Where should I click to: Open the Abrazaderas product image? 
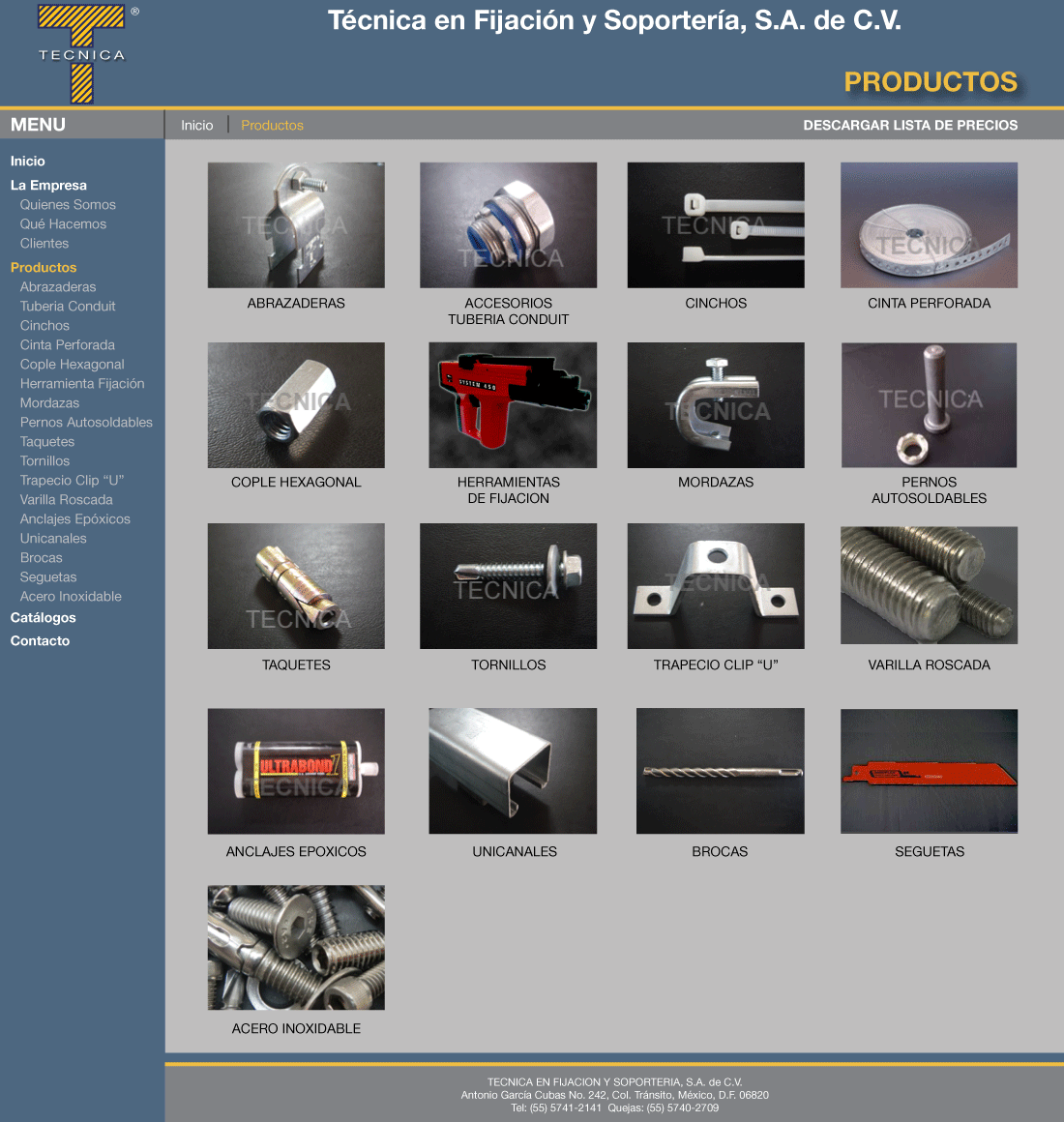296,225
